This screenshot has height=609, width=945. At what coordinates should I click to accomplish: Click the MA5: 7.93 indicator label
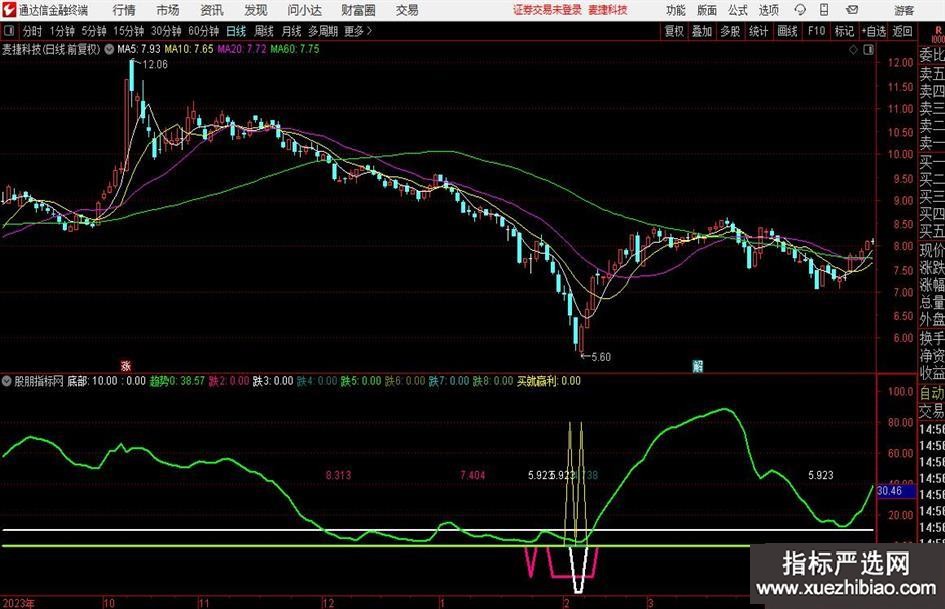[x=139, y=49]
